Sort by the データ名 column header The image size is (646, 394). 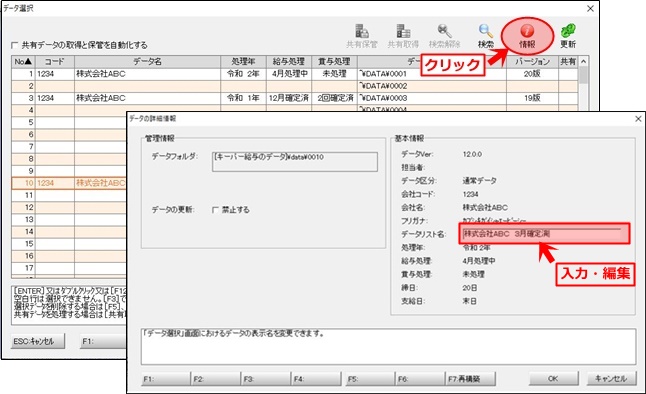(x=147, y=62)
